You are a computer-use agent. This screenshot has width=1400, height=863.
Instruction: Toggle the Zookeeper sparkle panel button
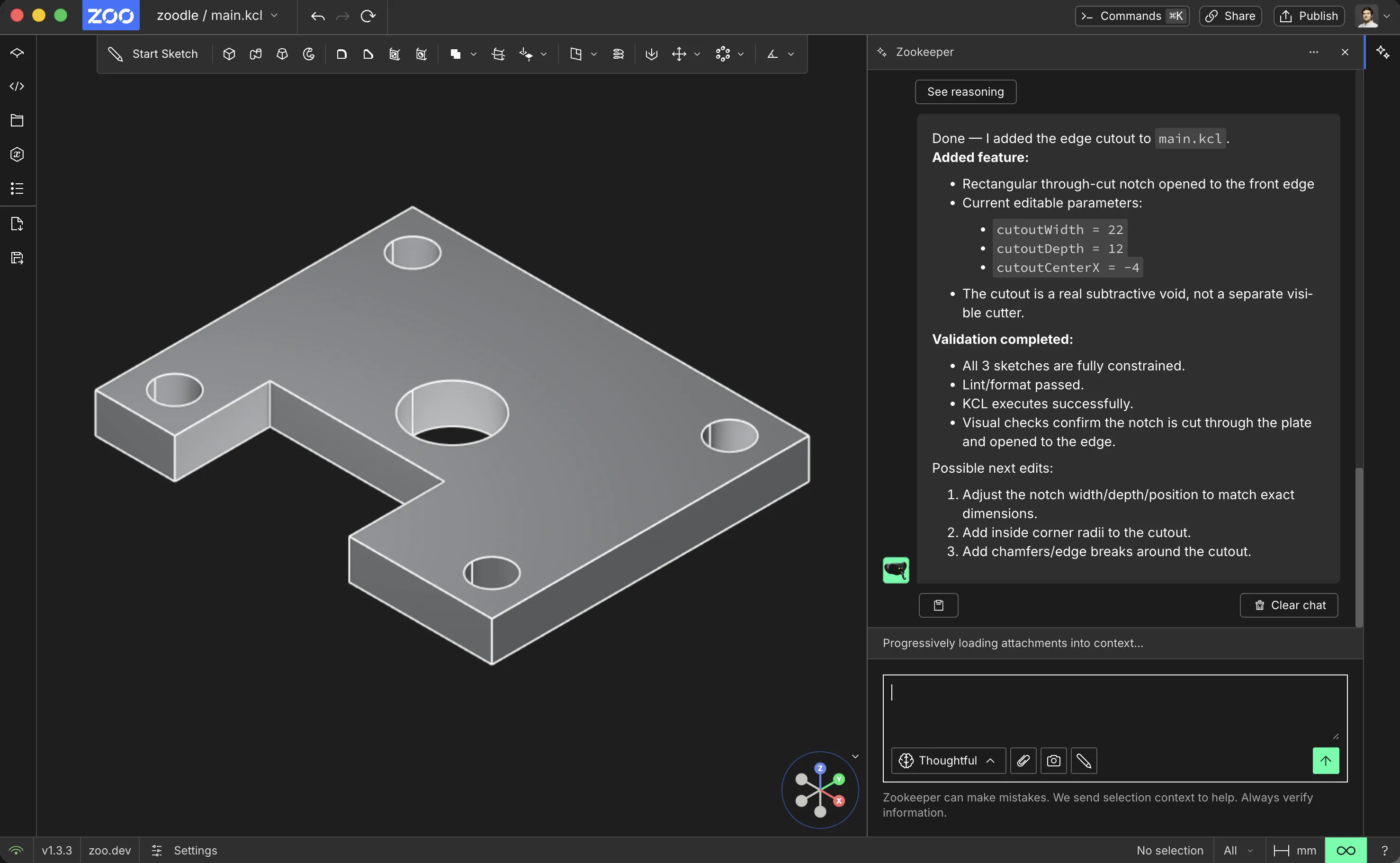[x=1382, y=52]
